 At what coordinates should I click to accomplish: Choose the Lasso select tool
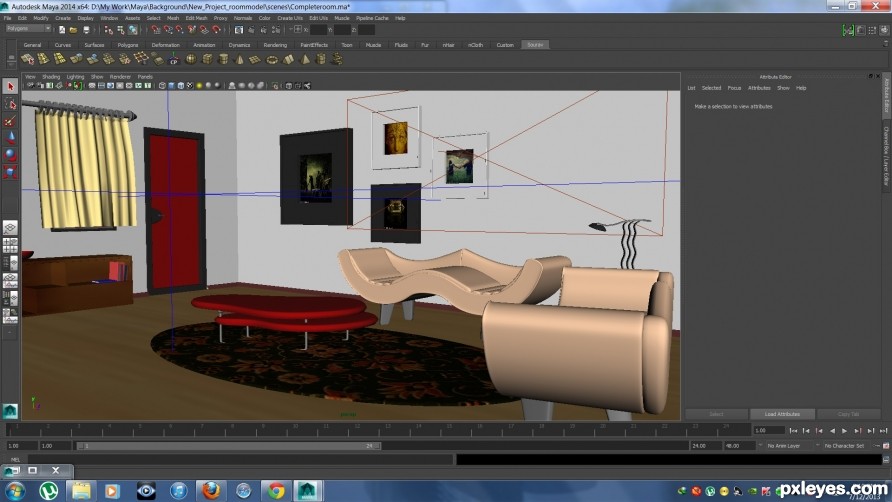[x=10, y=104]
